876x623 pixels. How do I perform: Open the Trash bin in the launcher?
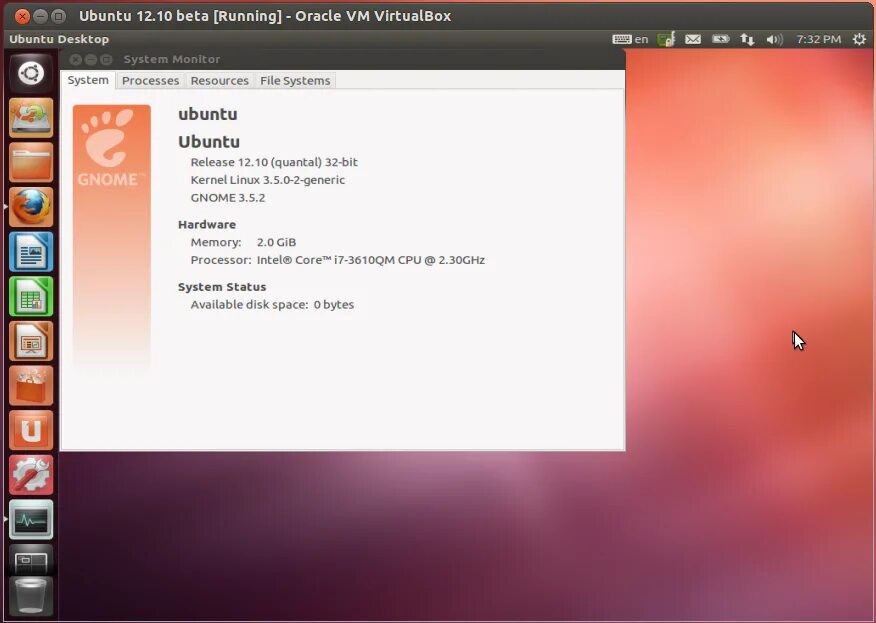click(31, 597)
